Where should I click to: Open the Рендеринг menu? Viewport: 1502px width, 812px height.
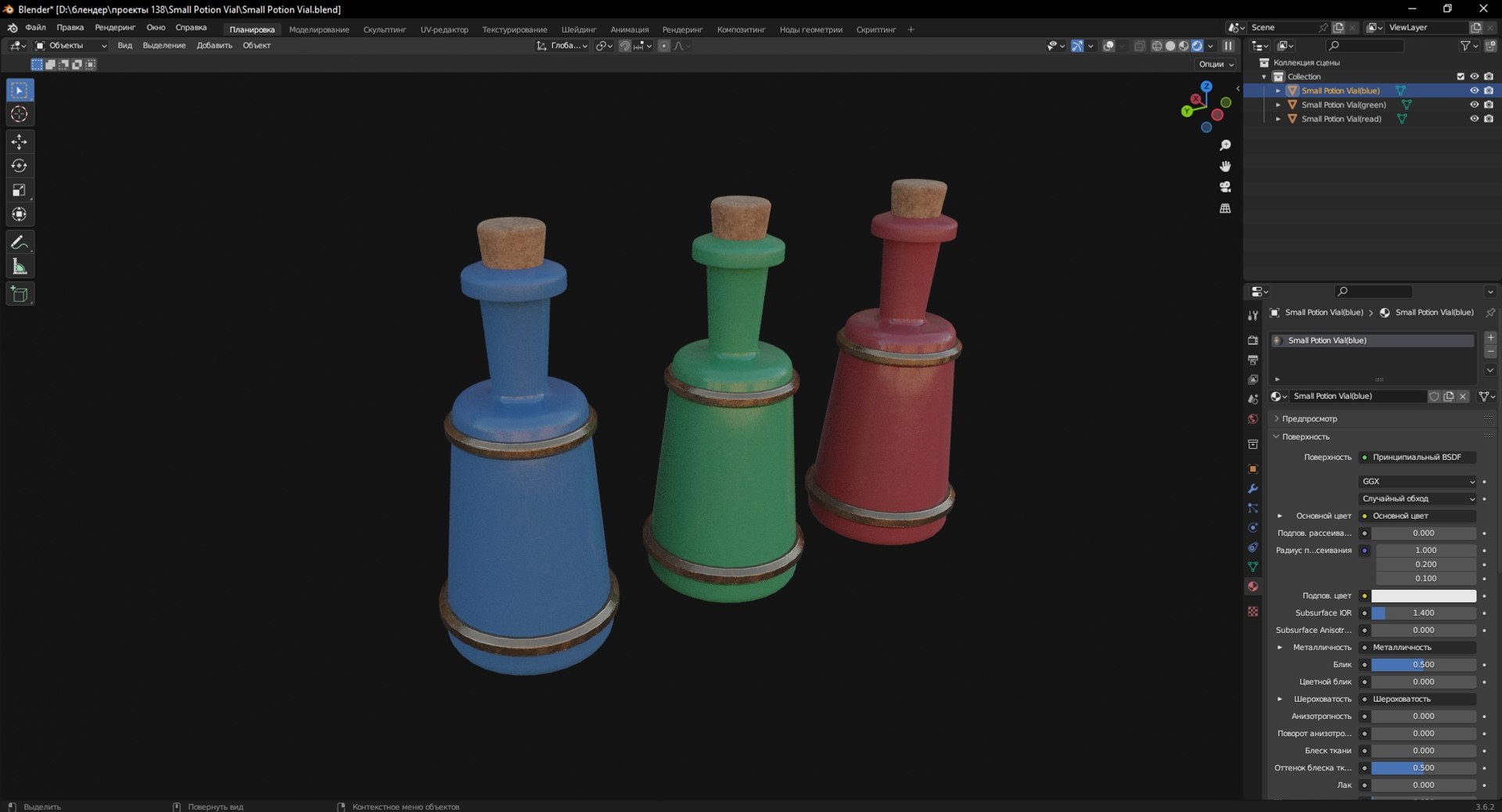115,27
